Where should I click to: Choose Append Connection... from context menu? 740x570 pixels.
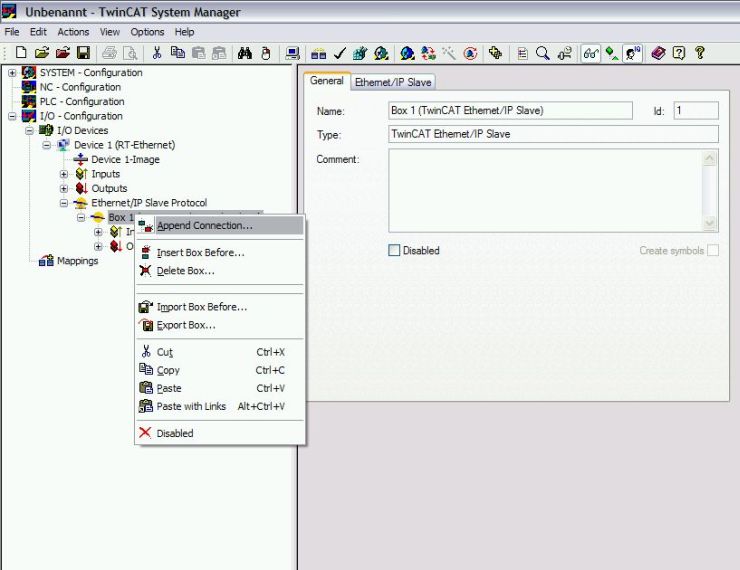pyautogui.click(x=220, y=226)
